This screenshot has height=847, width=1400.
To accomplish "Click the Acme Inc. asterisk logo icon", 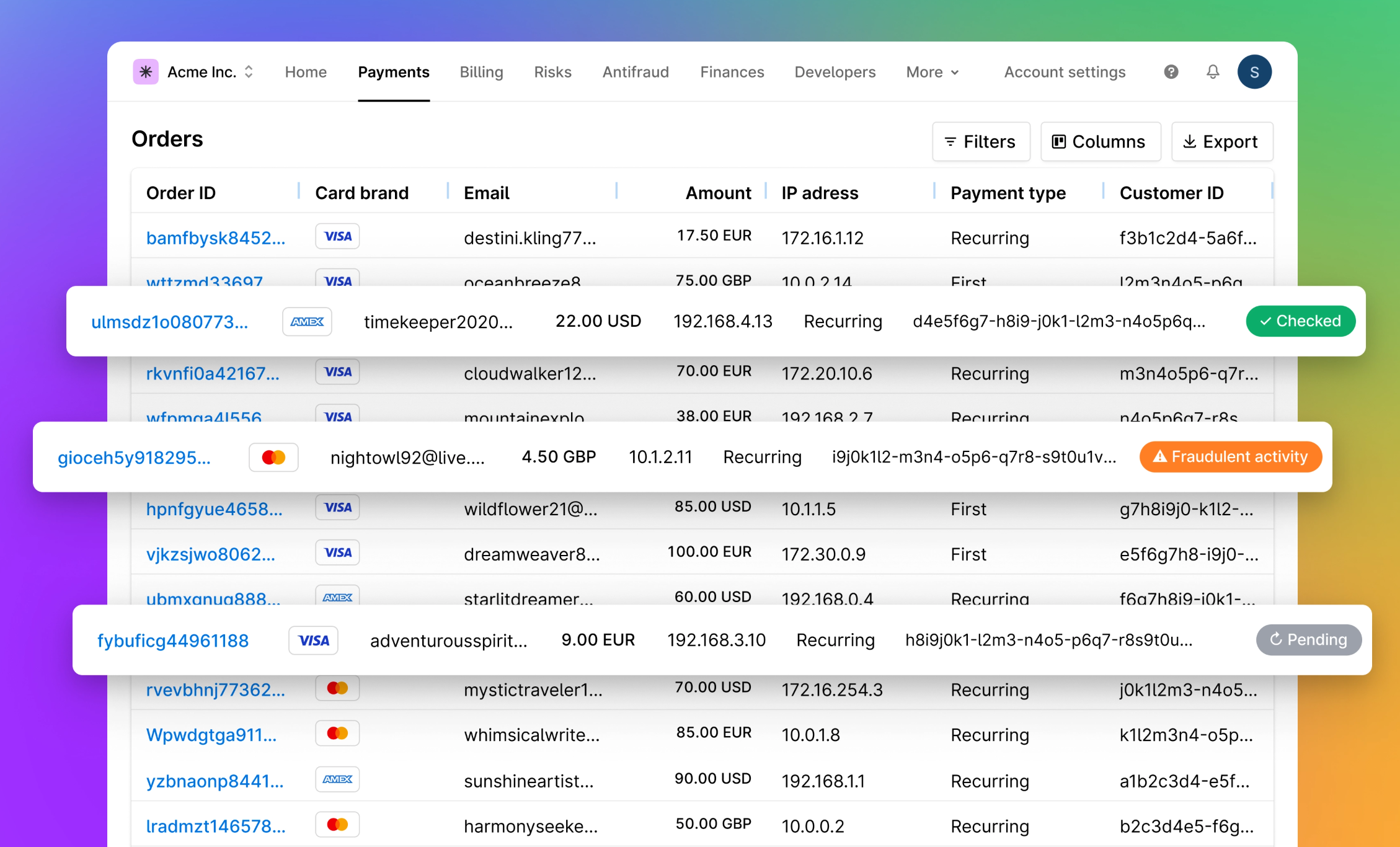I will [x=146, y=72].
